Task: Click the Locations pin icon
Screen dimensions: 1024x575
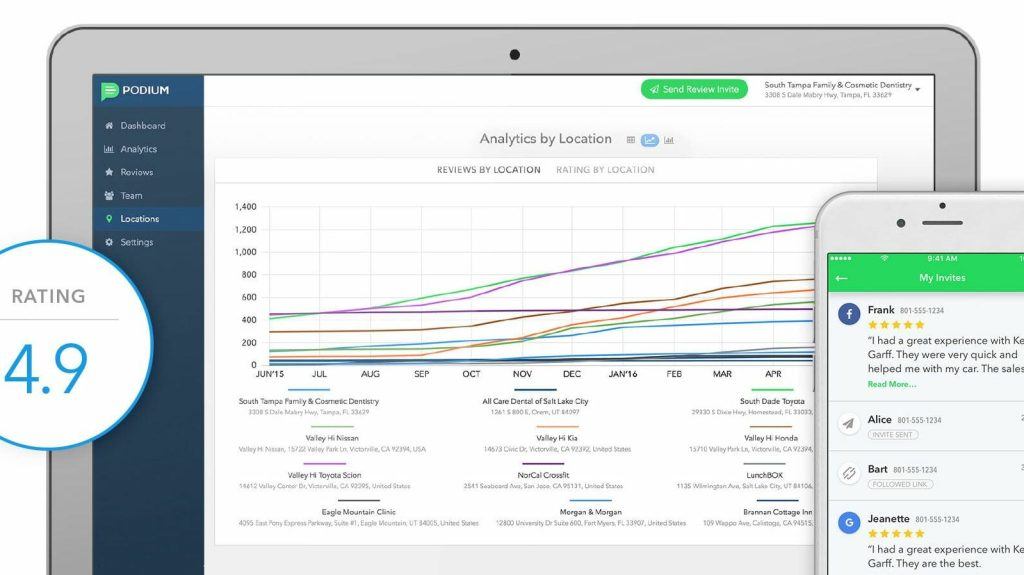Action: coord(109,219)
